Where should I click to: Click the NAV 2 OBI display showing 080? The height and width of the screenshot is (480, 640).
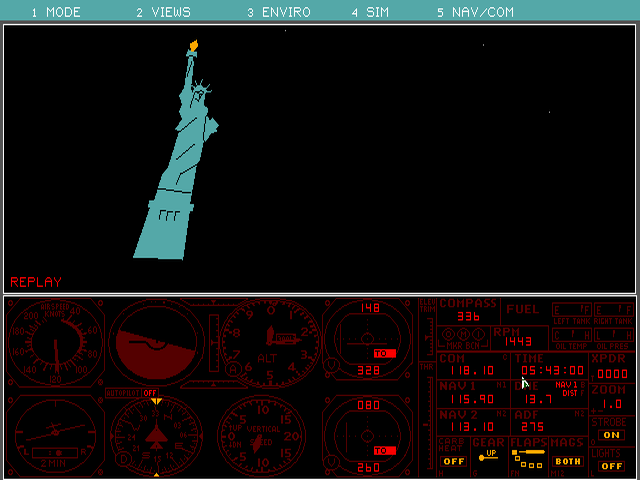pos(367,435)
